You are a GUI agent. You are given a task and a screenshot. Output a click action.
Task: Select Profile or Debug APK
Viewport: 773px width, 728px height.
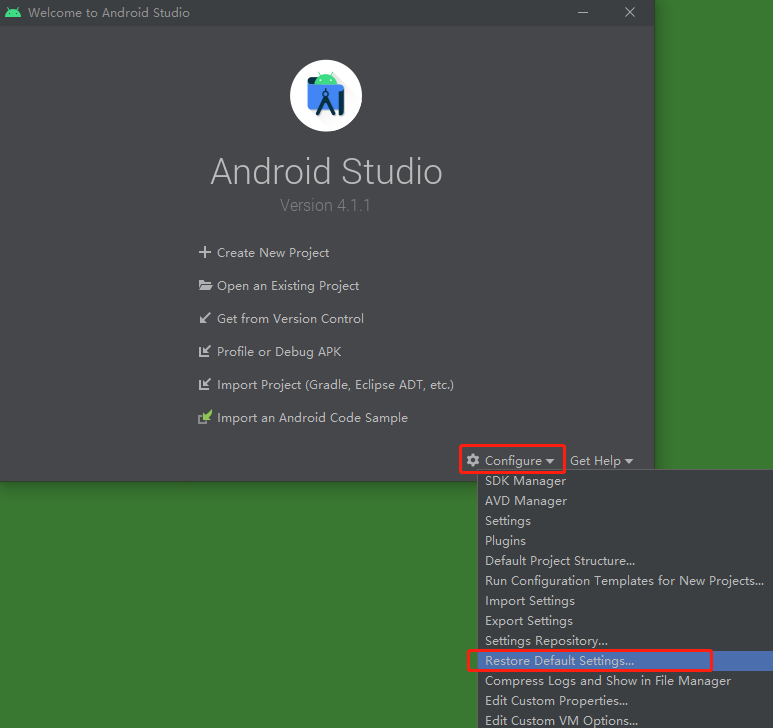tap(279, 351)
